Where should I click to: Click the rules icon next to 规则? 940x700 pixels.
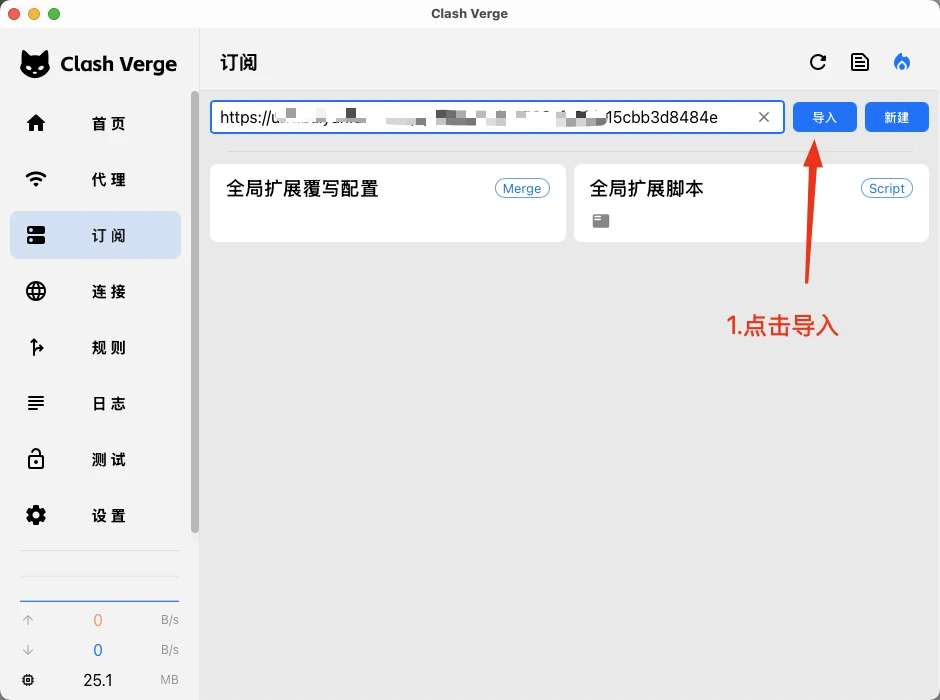(36, 347)
